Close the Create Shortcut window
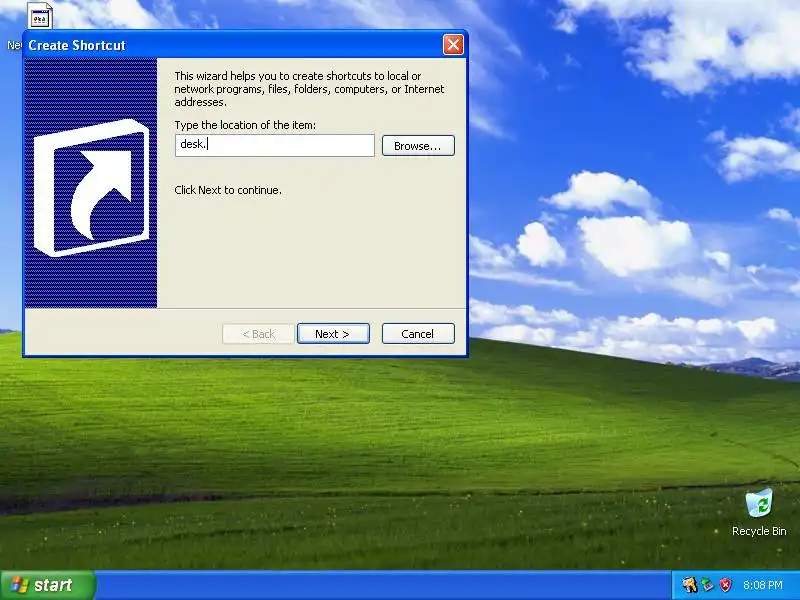The image size is (800, 600). 453,45
